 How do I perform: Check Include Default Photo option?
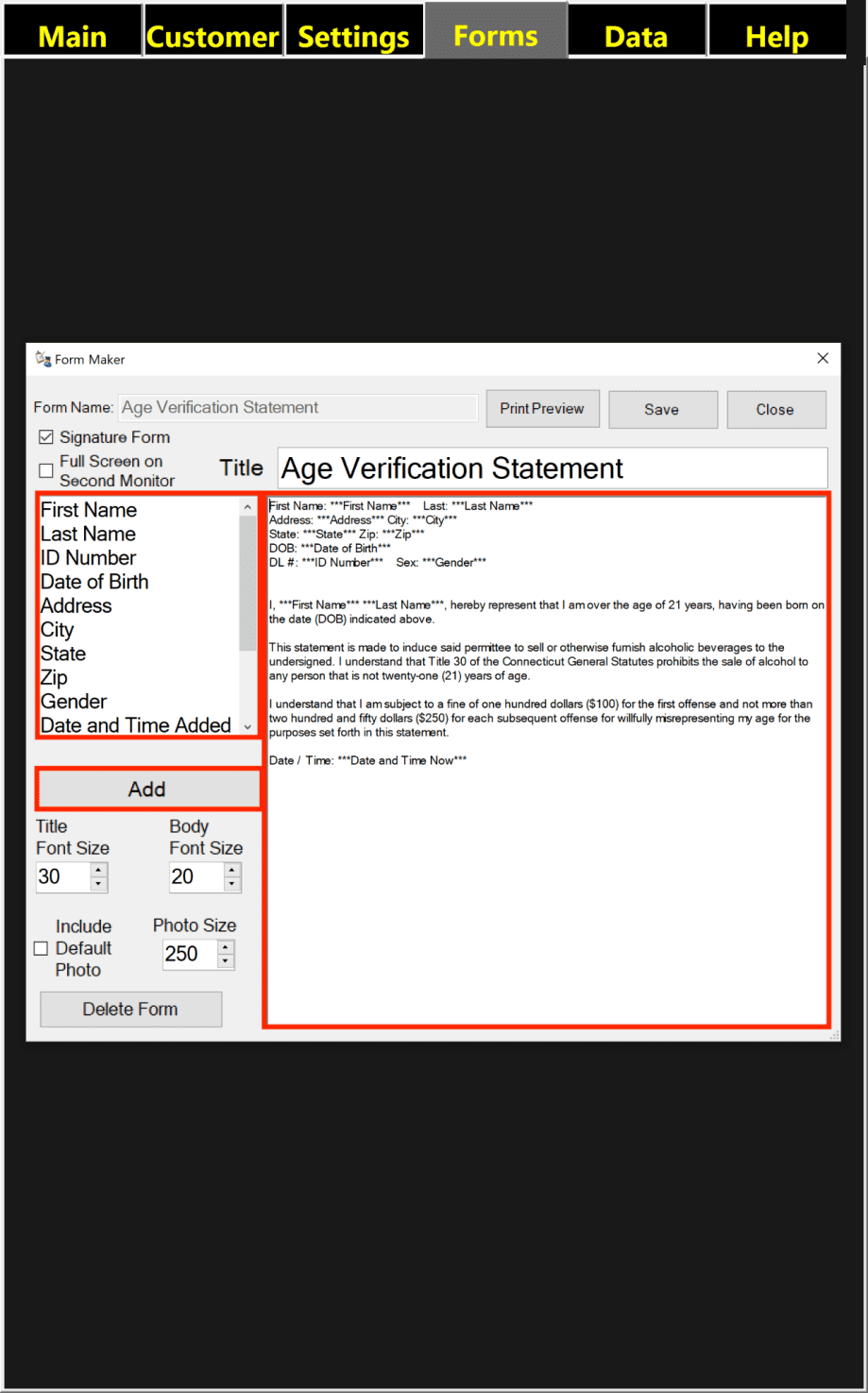(41, 948)
